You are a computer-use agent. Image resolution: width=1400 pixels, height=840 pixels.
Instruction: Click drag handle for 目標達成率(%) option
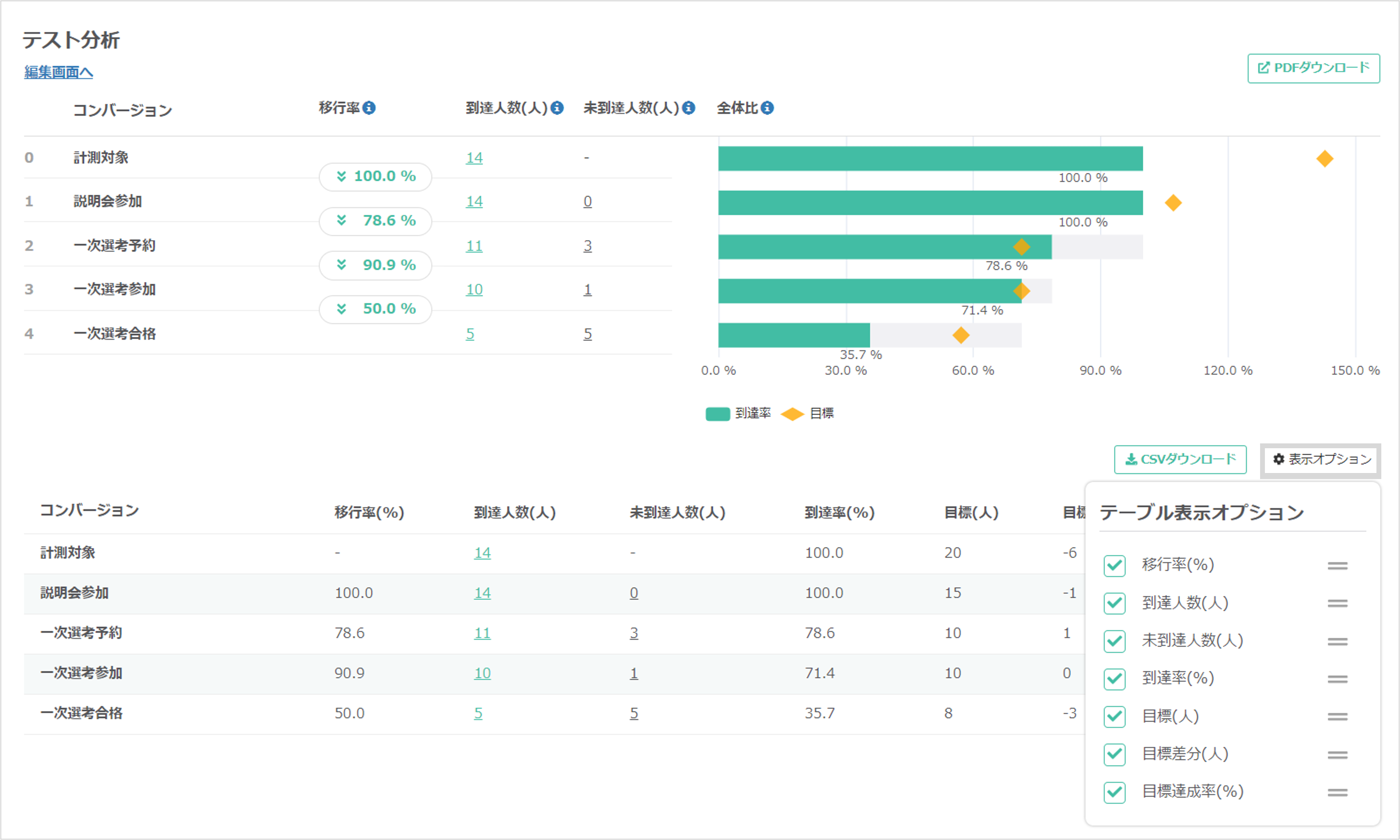(1337, 793)
